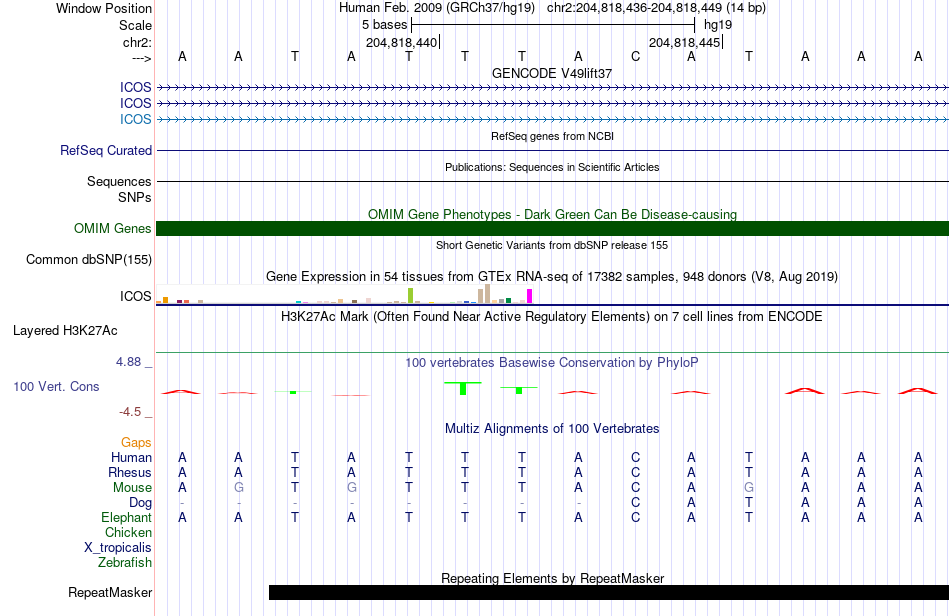Click the C base in the Dog row
Image resolution: width=950 pixels, height=616 pixels.
click(x=635, y=503)
